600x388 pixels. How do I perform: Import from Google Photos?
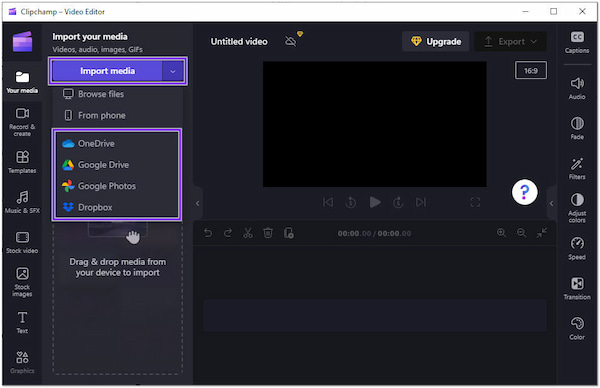tap(117, 186)
